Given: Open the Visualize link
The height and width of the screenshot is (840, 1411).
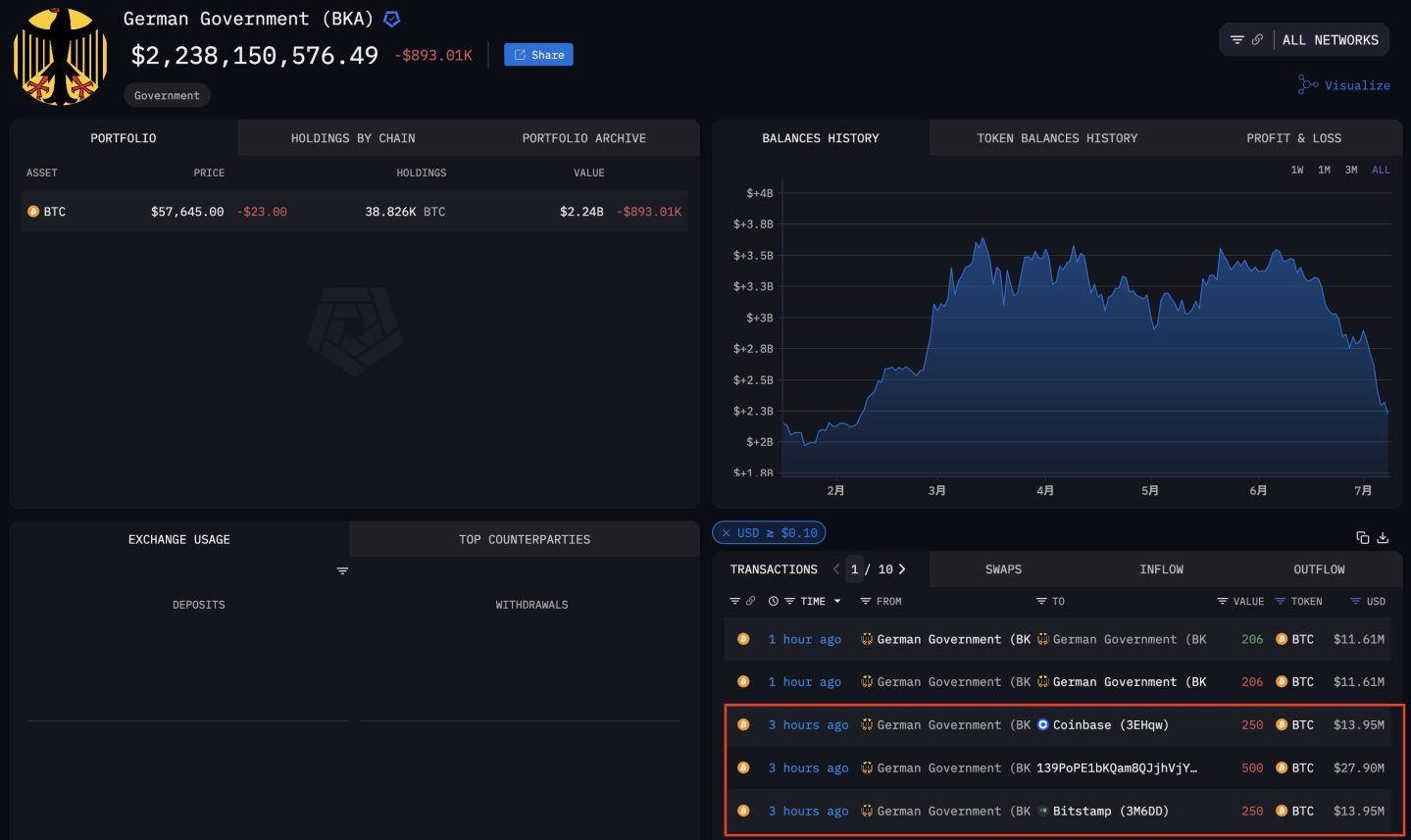Looking at the screenshot, I should [1344, 85].
